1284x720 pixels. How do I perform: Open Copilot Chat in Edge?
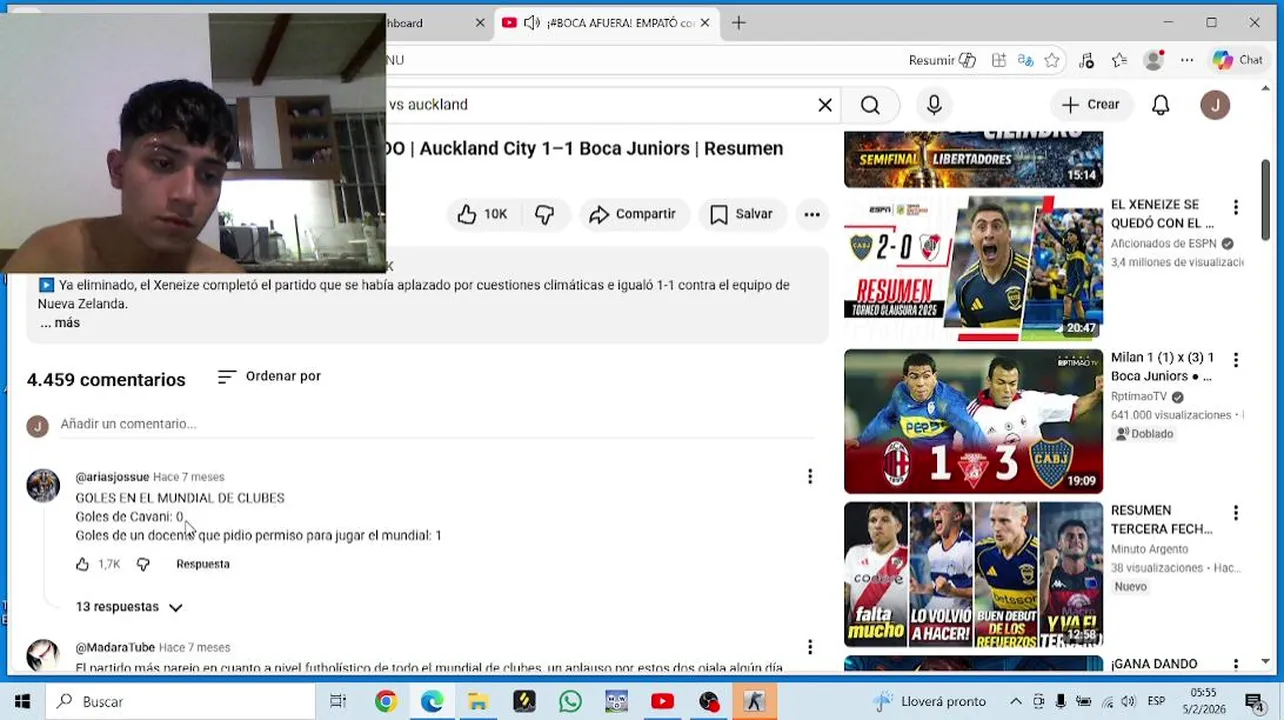(x=1238, y=60)
